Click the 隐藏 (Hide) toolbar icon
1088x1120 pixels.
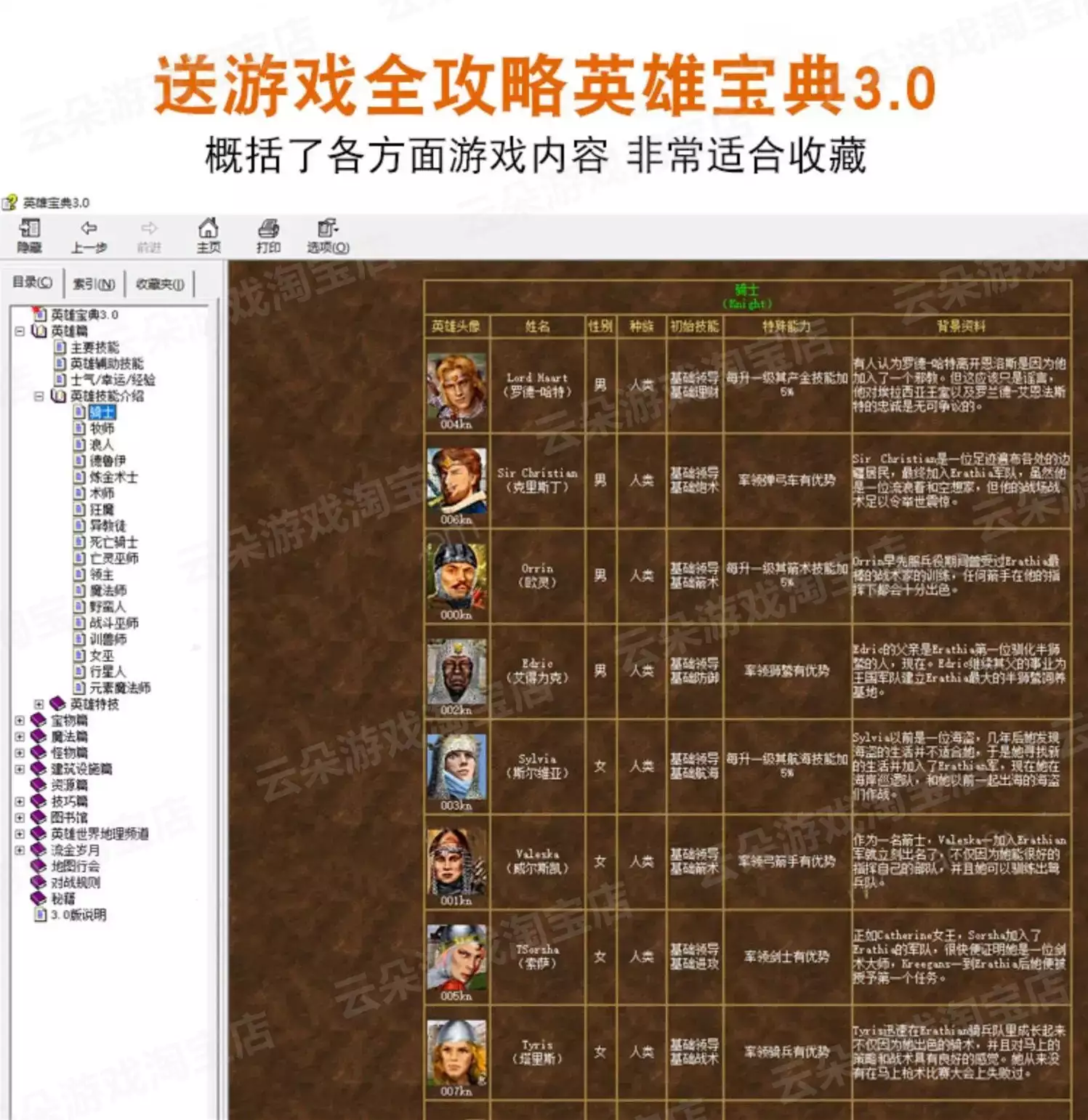[29, 236]
